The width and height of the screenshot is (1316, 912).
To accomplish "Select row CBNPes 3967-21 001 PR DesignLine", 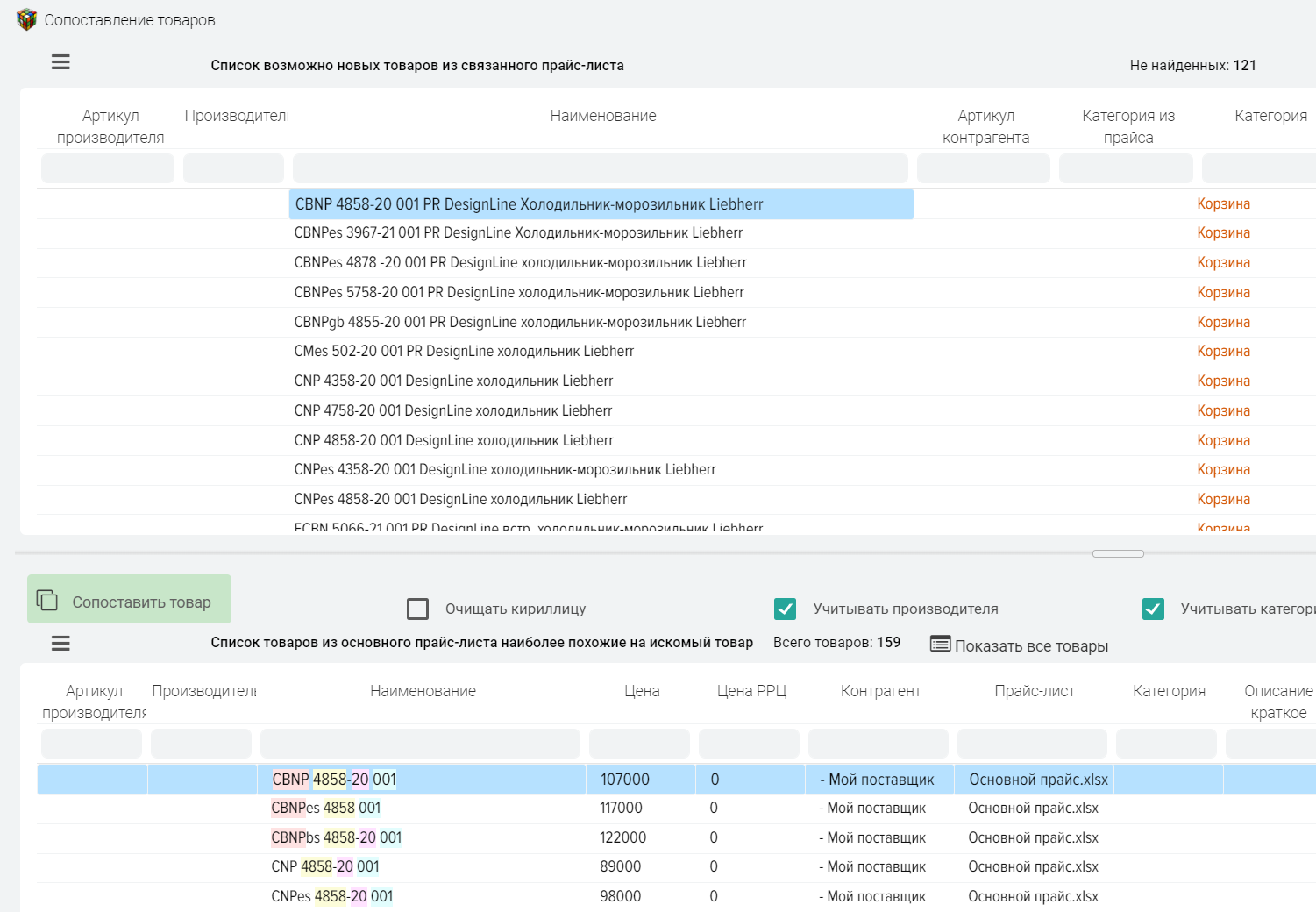I will point(518,233).
